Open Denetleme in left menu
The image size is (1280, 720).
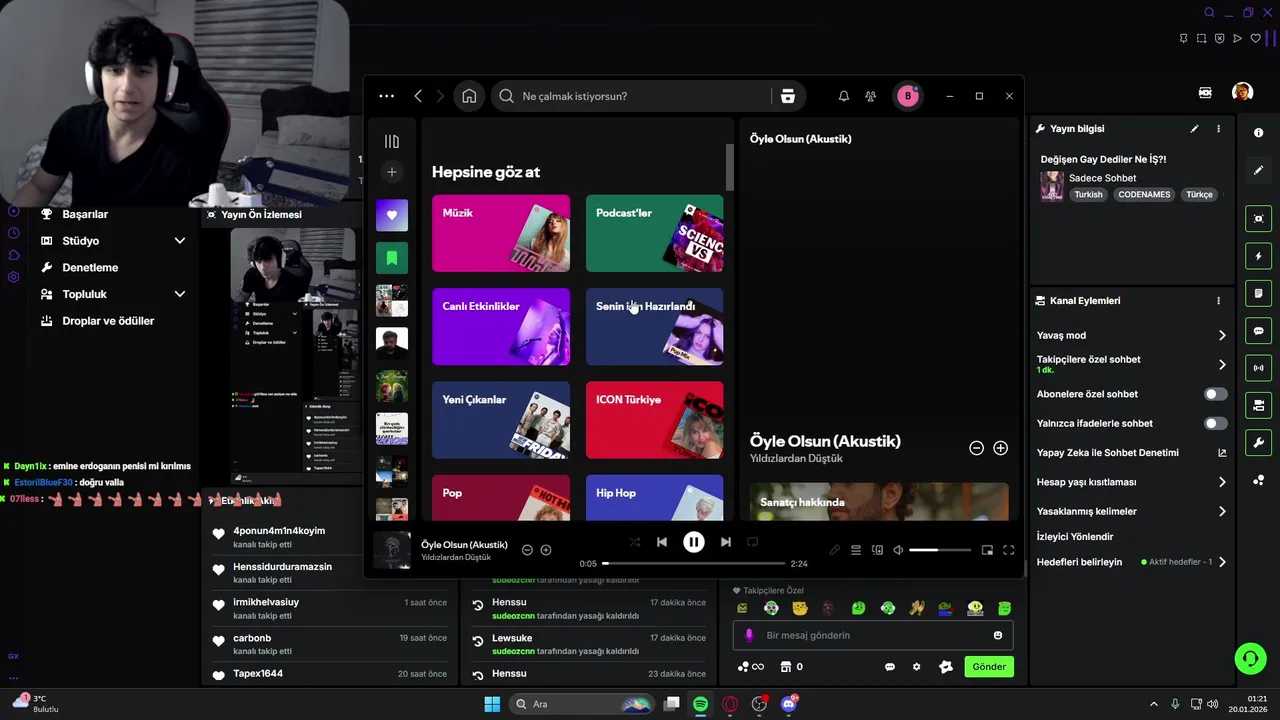pyautogui.click(x=90, y=268)
